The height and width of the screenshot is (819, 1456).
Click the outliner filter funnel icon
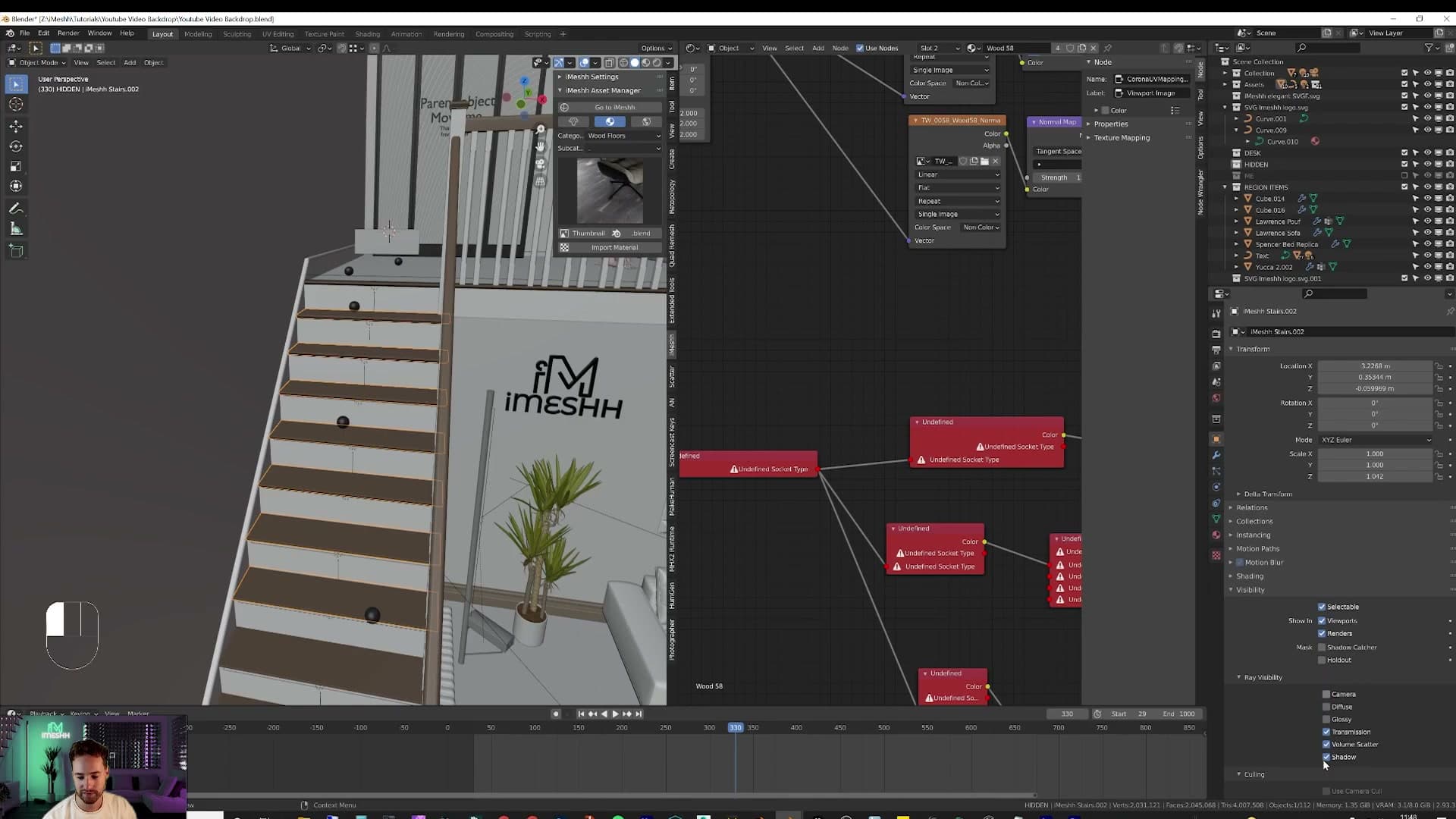(1429, 48)
